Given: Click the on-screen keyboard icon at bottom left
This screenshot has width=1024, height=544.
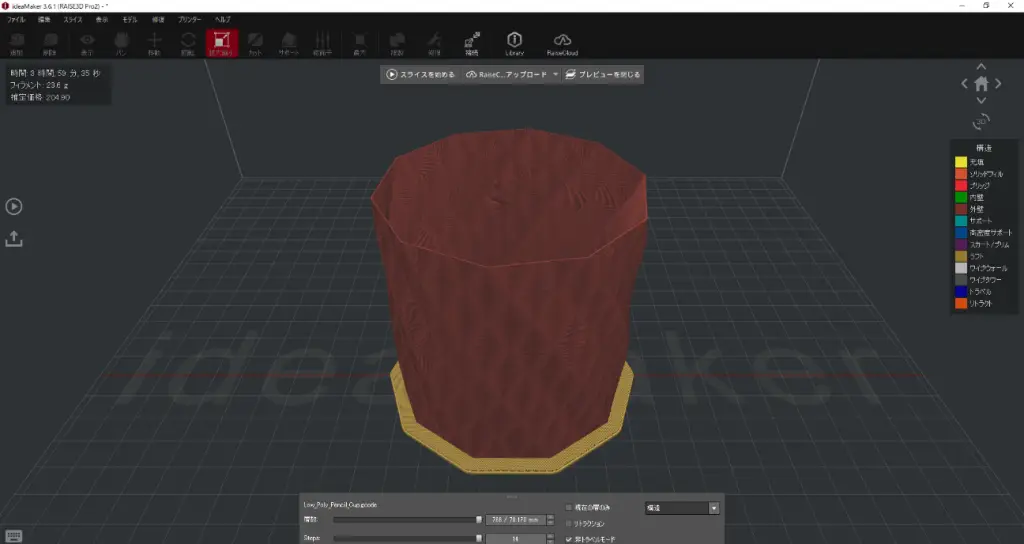Looking at the screenshot, I should click(x=15, y=535).
